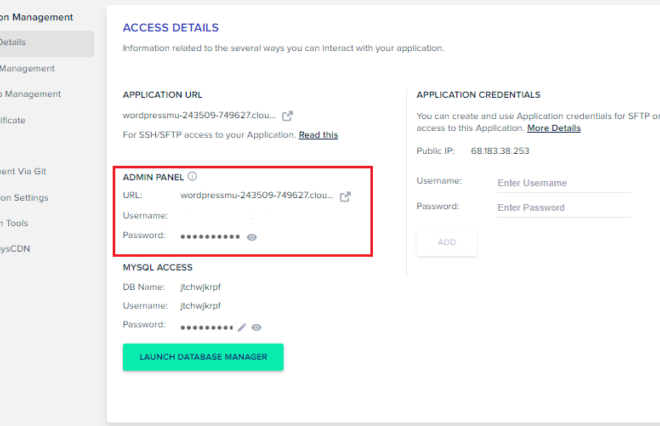Launch Database Manager
Image resolution: width=660 pixels, height=426 pixels.
pyautogui.click(x=203, y=357)
